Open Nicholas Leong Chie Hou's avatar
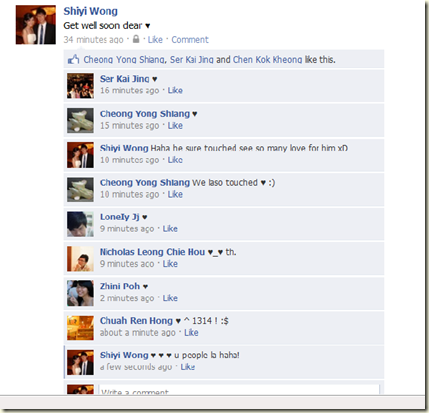Screen dimensions: 429x413 80,259
